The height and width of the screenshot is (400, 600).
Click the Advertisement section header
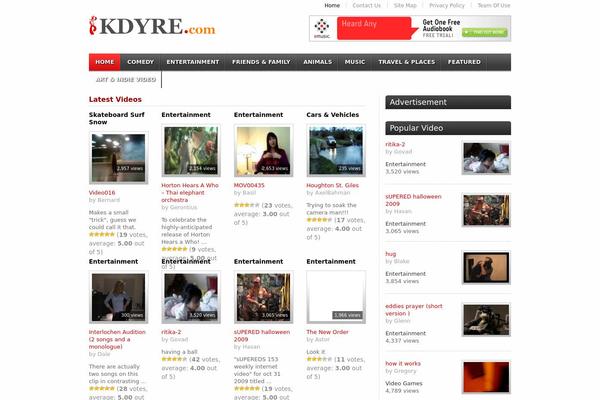pyautogui.click(x=448, y=102)
